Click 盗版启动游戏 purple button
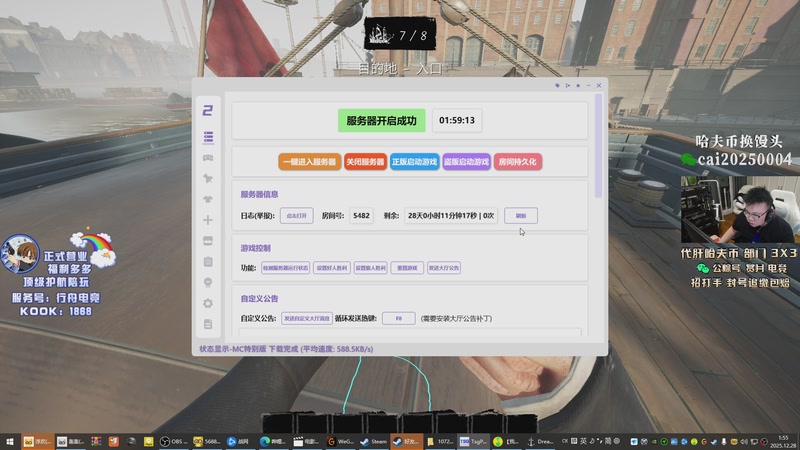Screen dimensions: 800x450 (466, 162)
